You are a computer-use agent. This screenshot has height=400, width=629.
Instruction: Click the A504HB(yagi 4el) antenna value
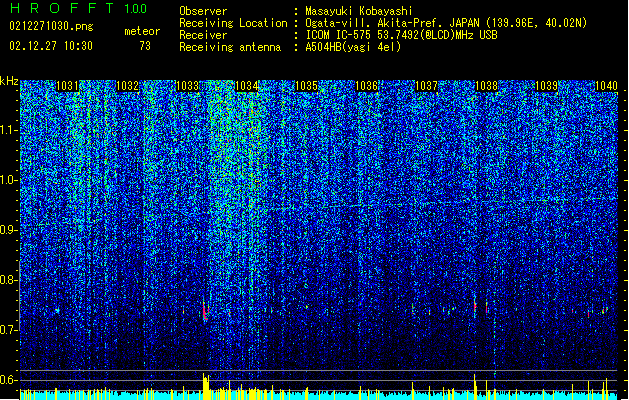353,47
